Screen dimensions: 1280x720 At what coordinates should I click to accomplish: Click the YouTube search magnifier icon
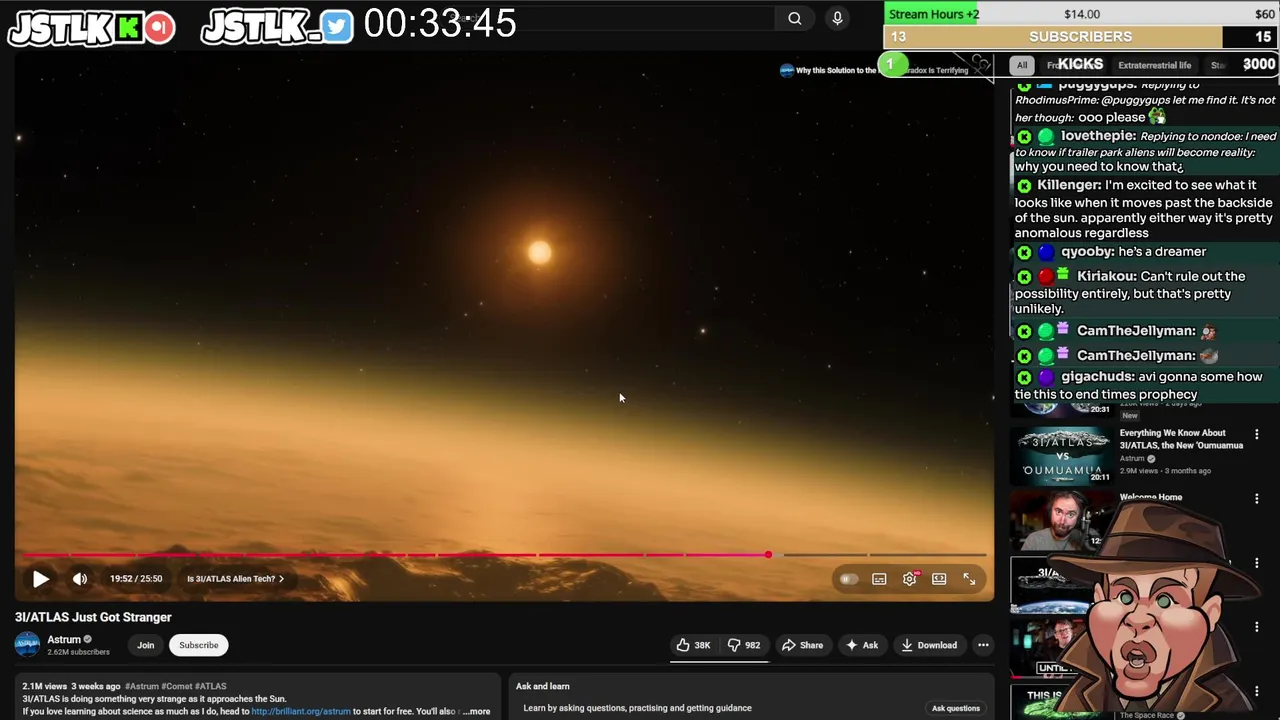[x=795, y=18]
